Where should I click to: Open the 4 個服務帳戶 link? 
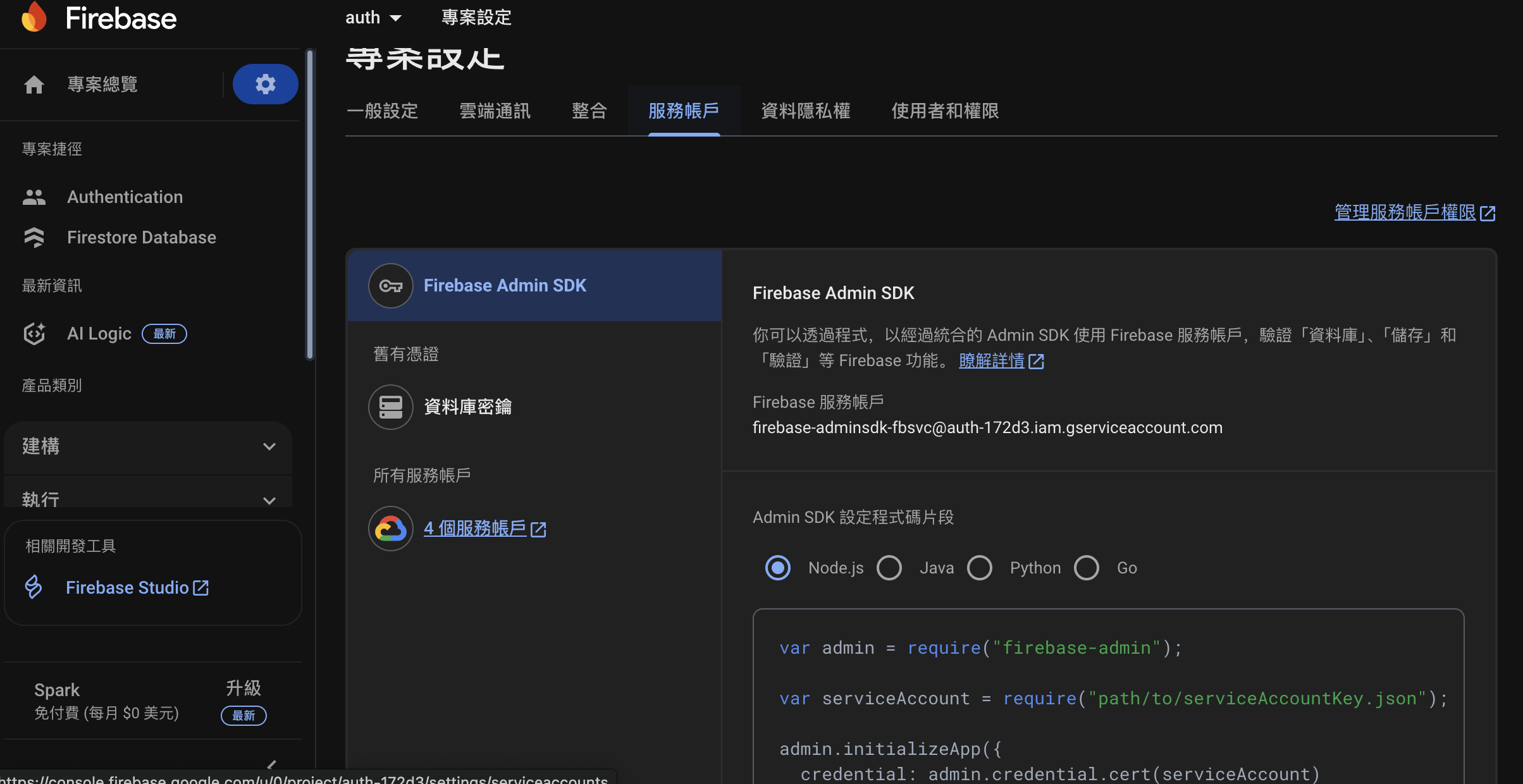(x=475, y=529)
